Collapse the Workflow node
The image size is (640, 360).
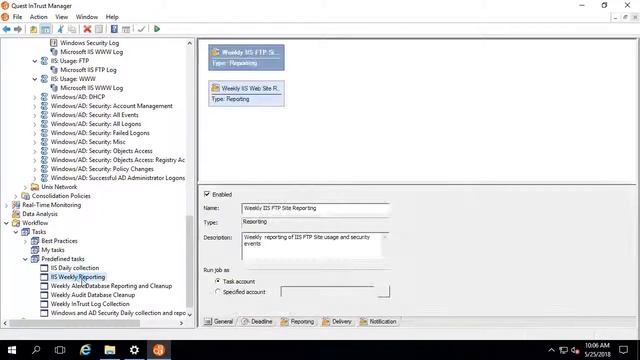pos(6,223)
